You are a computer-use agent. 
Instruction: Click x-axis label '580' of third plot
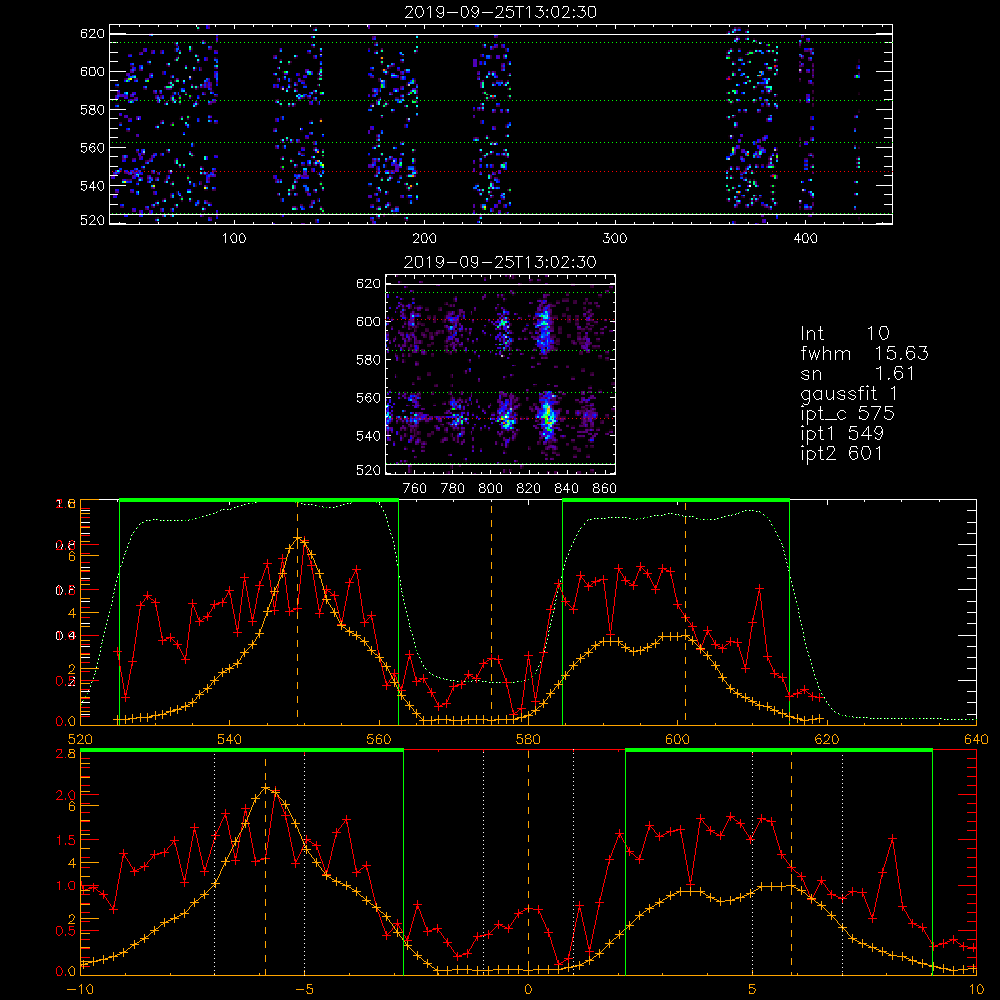pyautogui.click(x=528, y=740)
